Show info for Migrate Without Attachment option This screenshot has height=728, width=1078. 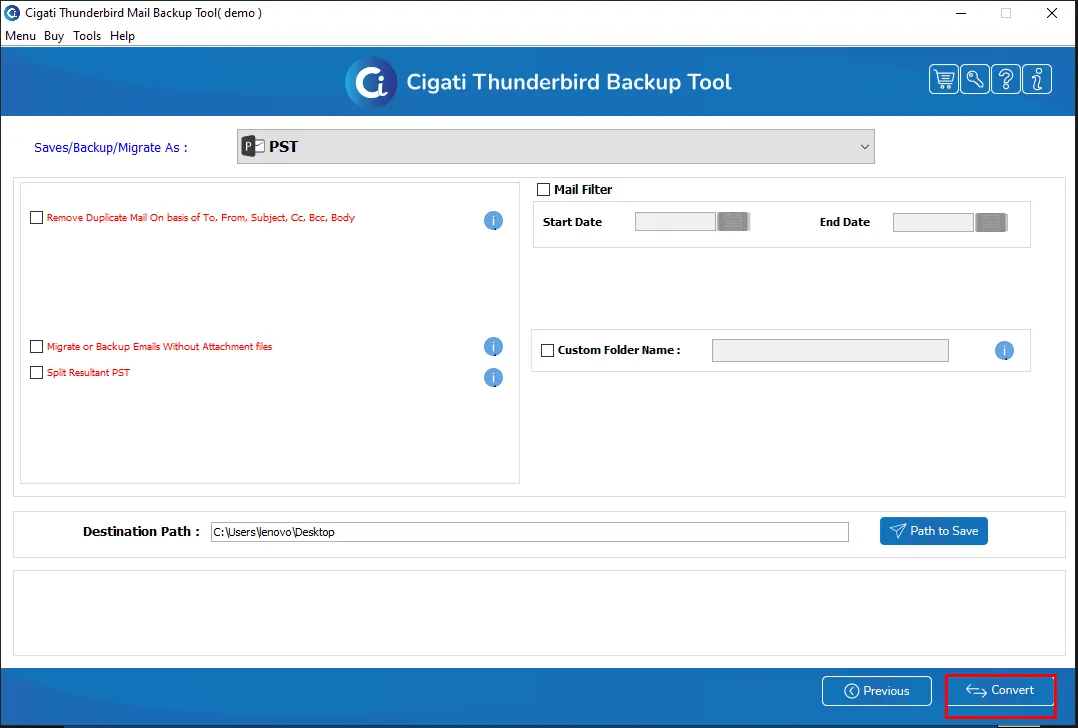(493, 346)
